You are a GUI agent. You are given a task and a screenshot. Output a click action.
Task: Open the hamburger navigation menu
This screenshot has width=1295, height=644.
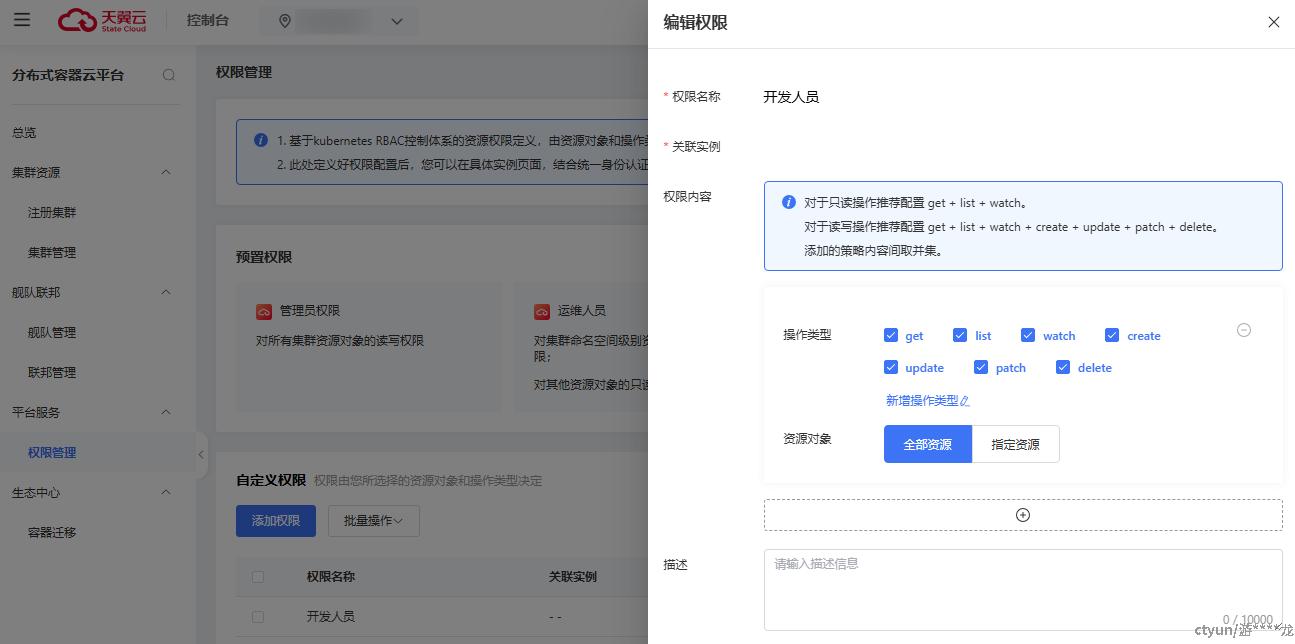click(22, 20)
